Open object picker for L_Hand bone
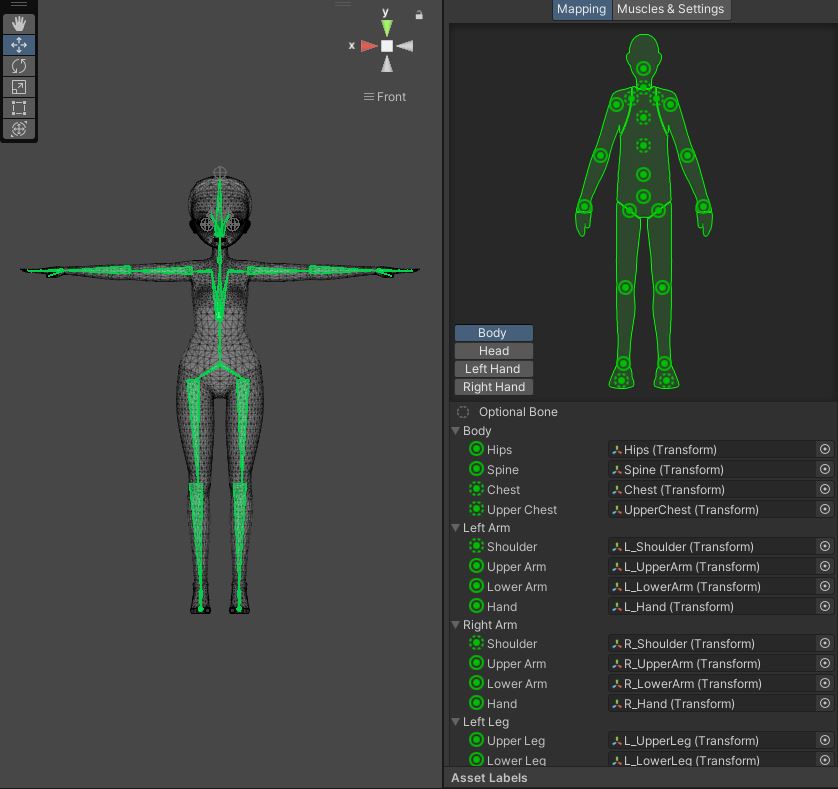This screenshot has height=789, width=838. tap(825, 607)
